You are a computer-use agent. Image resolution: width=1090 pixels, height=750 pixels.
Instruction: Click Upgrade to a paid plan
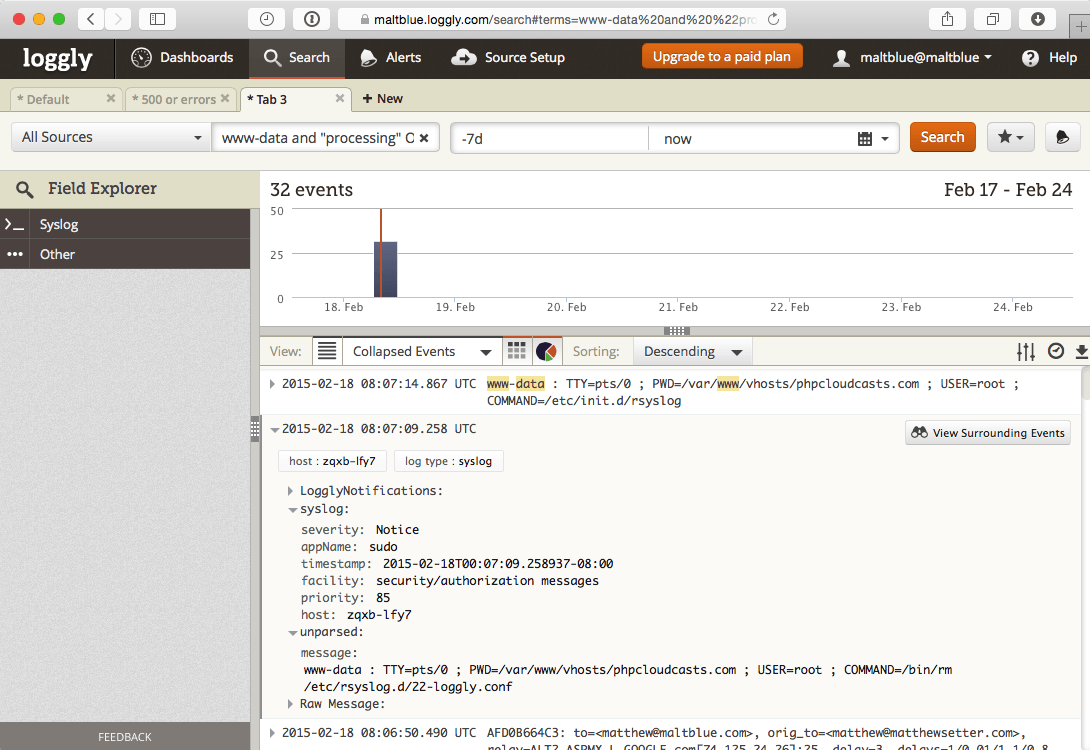coord(722,56)
